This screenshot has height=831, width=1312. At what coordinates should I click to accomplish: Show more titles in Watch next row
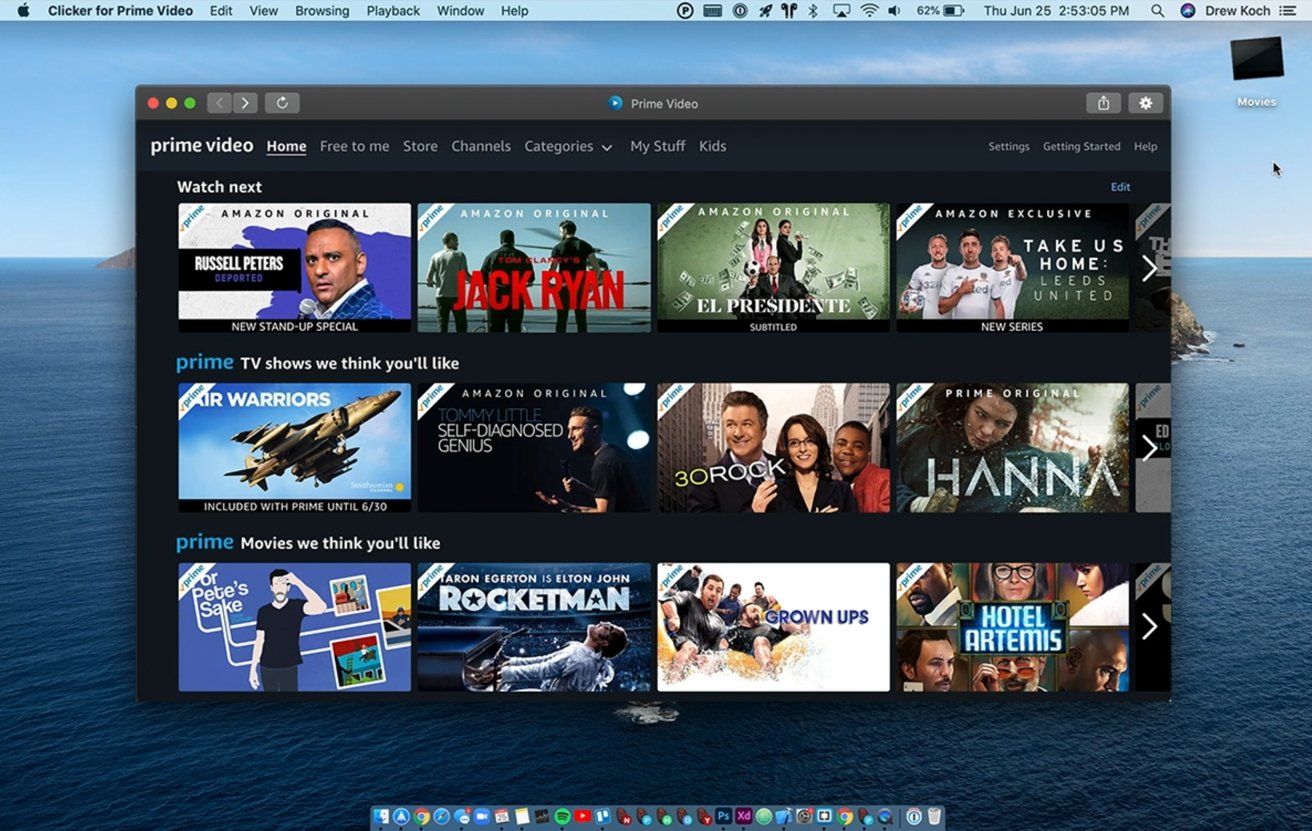coord(1149,268)
